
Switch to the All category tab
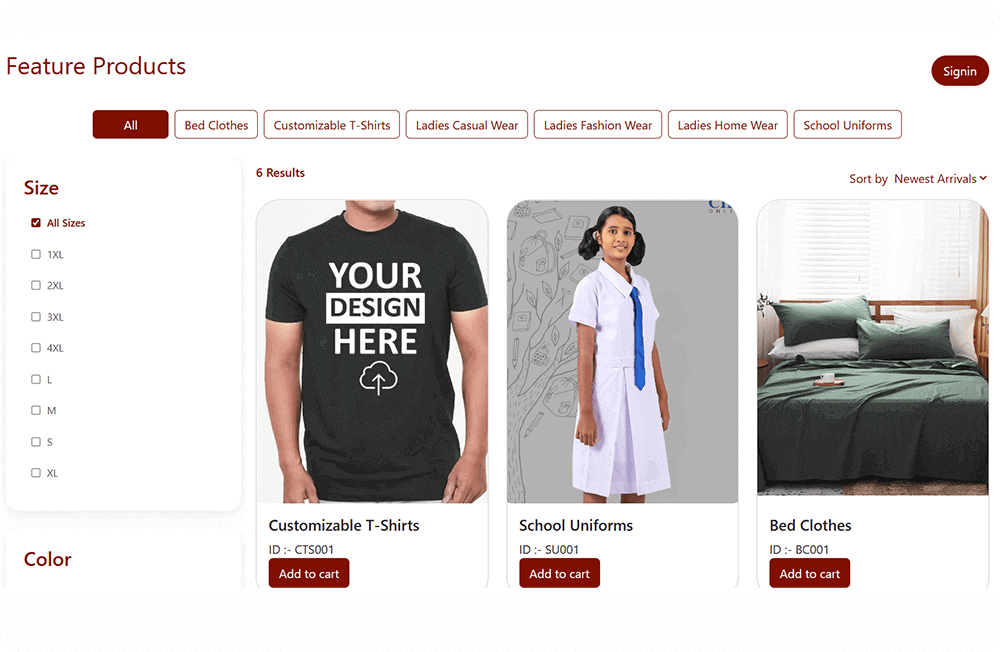[x=130, y=125]
